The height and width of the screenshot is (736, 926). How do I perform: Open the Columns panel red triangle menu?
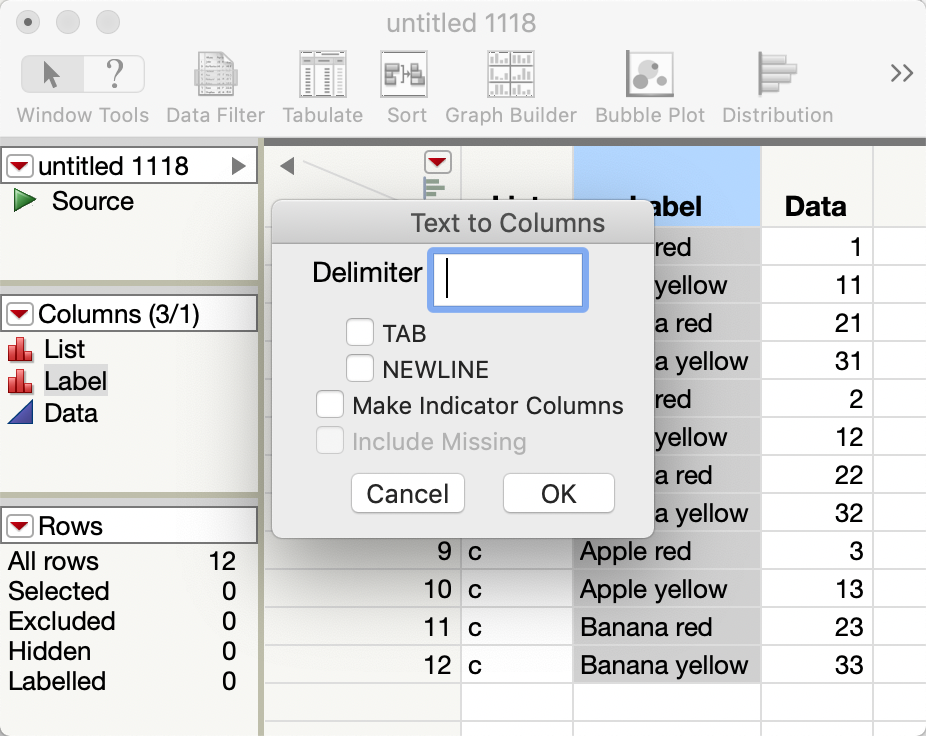coord(19,313)
